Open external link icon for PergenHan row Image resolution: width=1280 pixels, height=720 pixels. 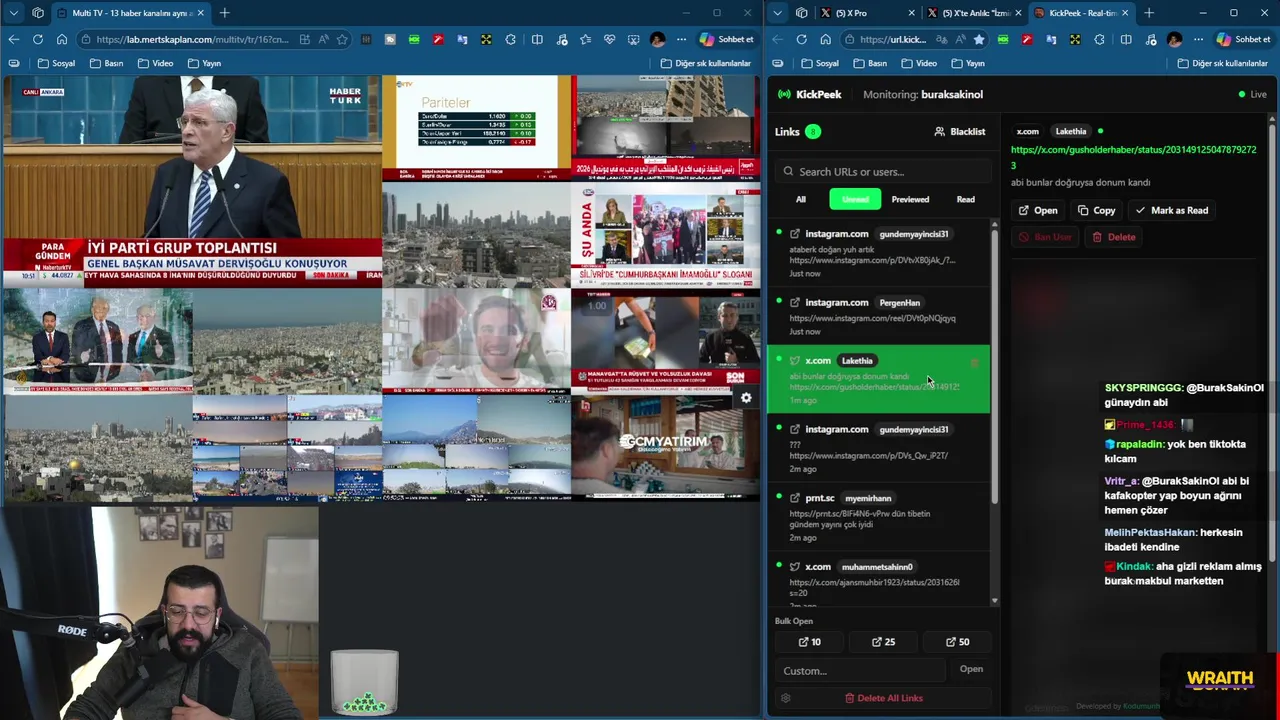795,303
